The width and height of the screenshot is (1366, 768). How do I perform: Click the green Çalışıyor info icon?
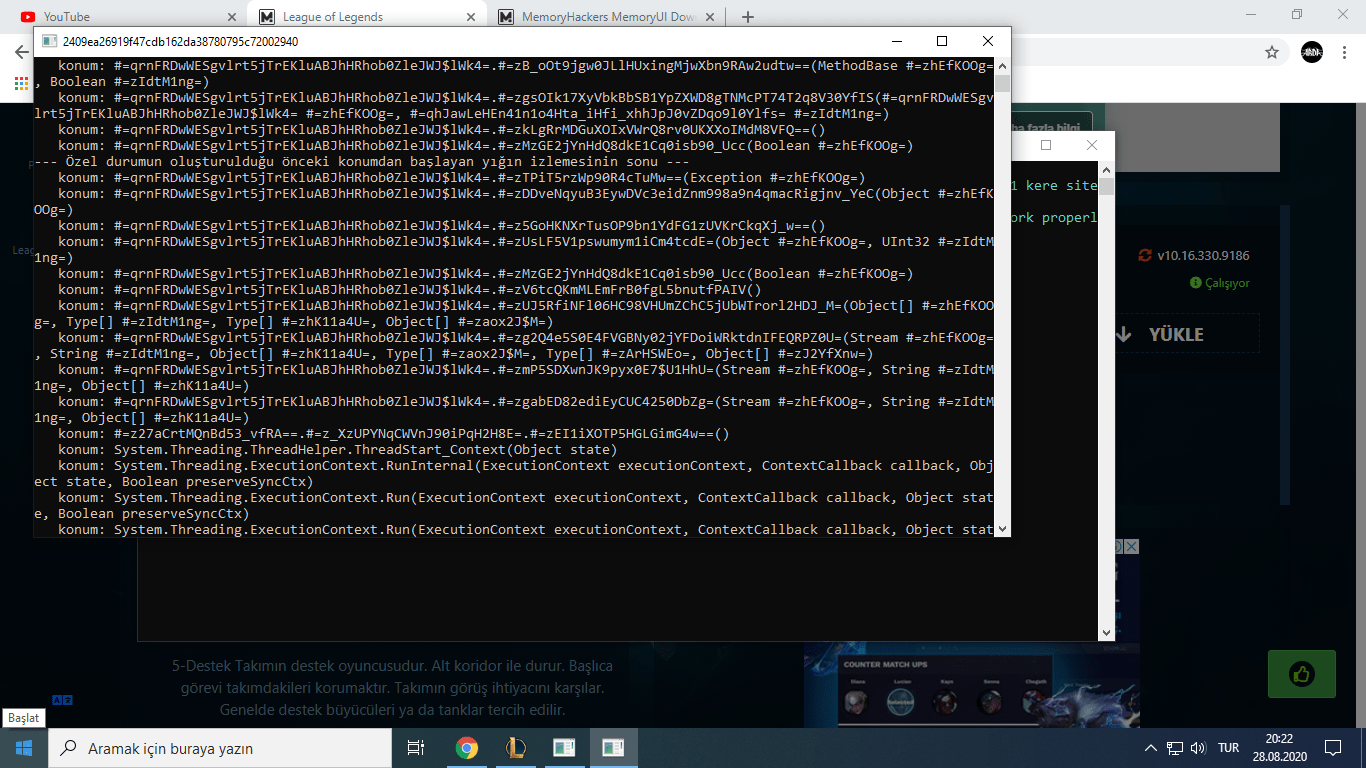click(1195, 283)
